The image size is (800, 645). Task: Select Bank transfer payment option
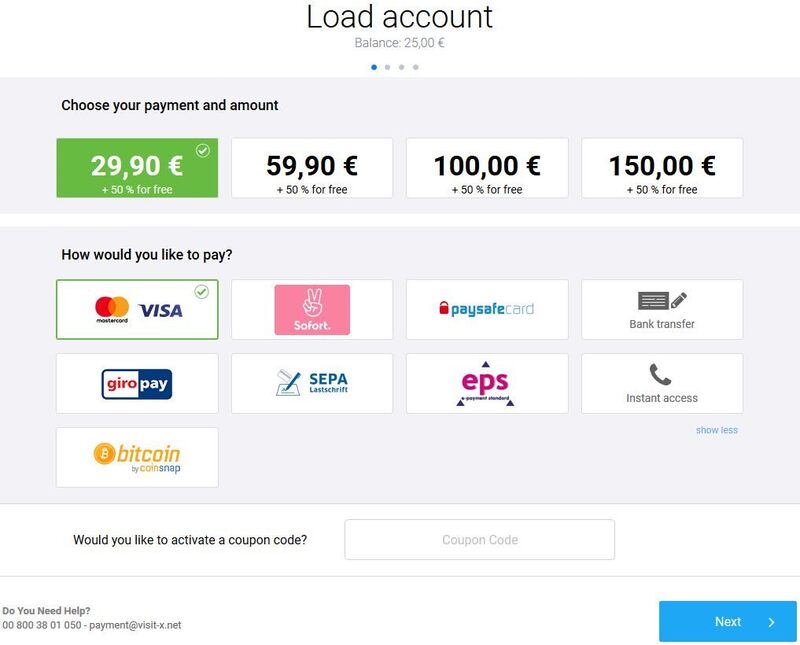click(x=662, y=309)
